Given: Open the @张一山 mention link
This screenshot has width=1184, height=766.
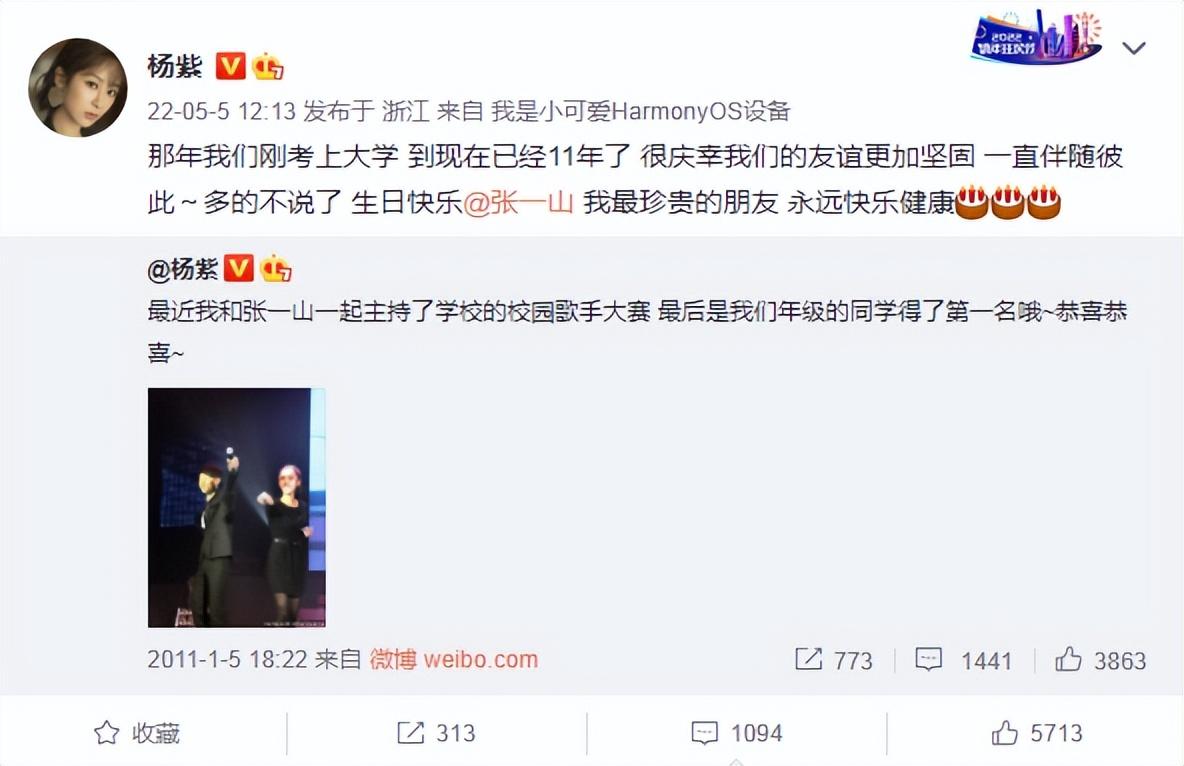Looking at the screenshot, I should pos(518,202).
